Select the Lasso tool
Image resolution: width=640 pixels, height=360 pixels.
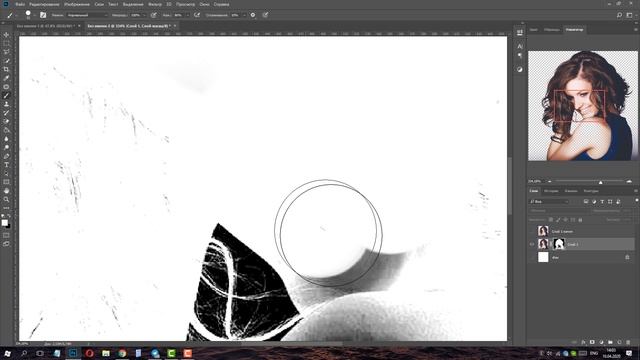tap(6, 52)
